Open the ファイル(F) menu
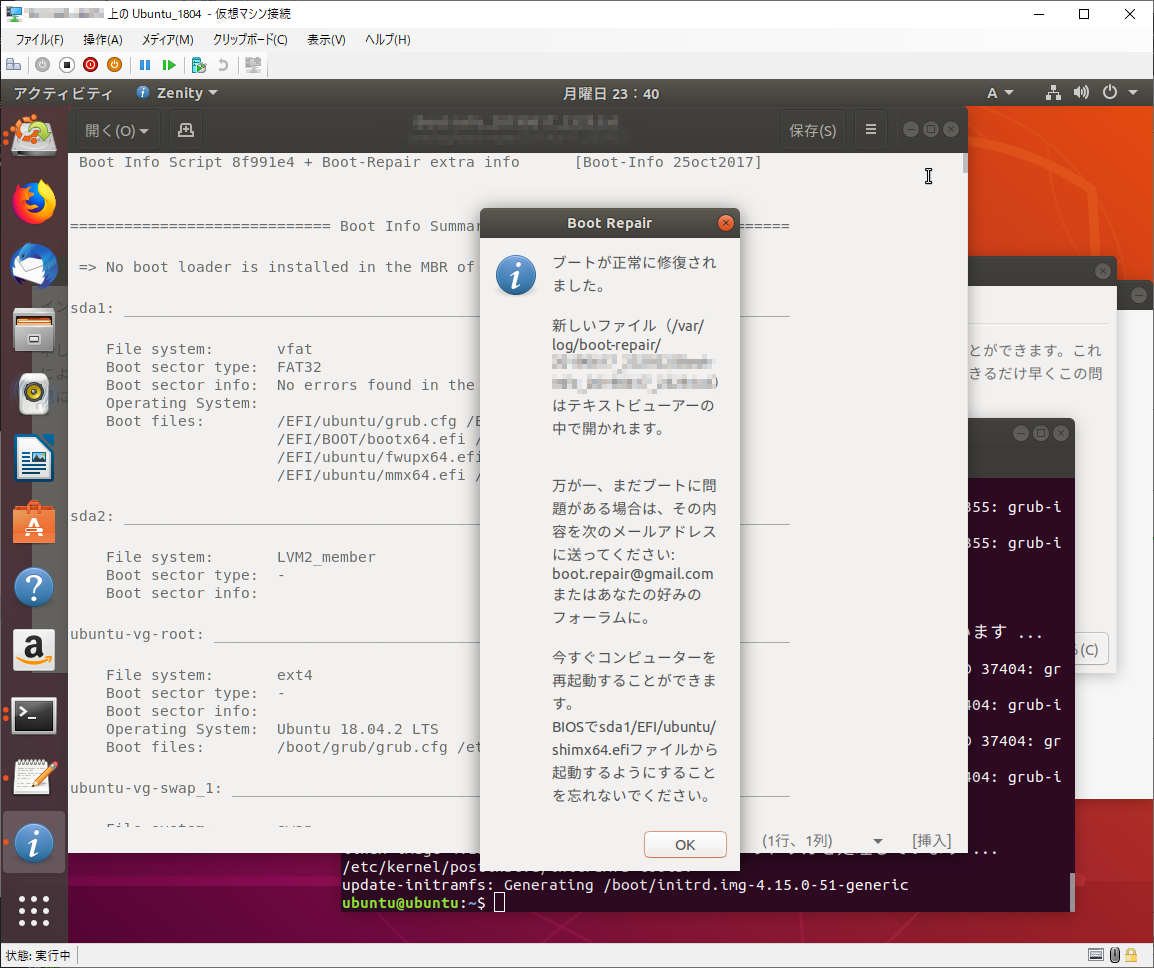Image resolution: width=1154 pixels, height=968 pixels. 39,40
